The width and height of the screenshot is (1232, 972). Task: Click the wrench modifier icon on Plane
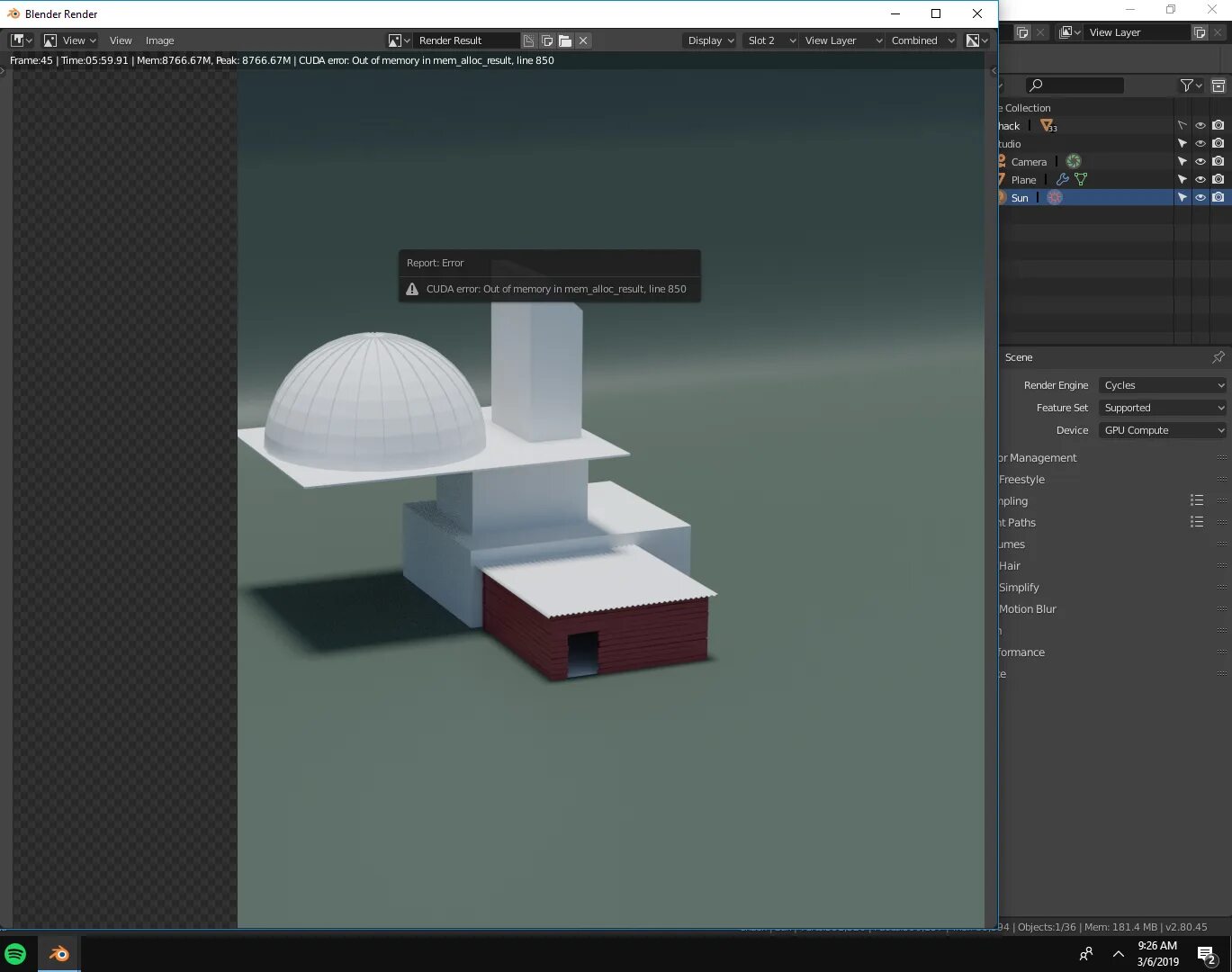point(1062,180)
